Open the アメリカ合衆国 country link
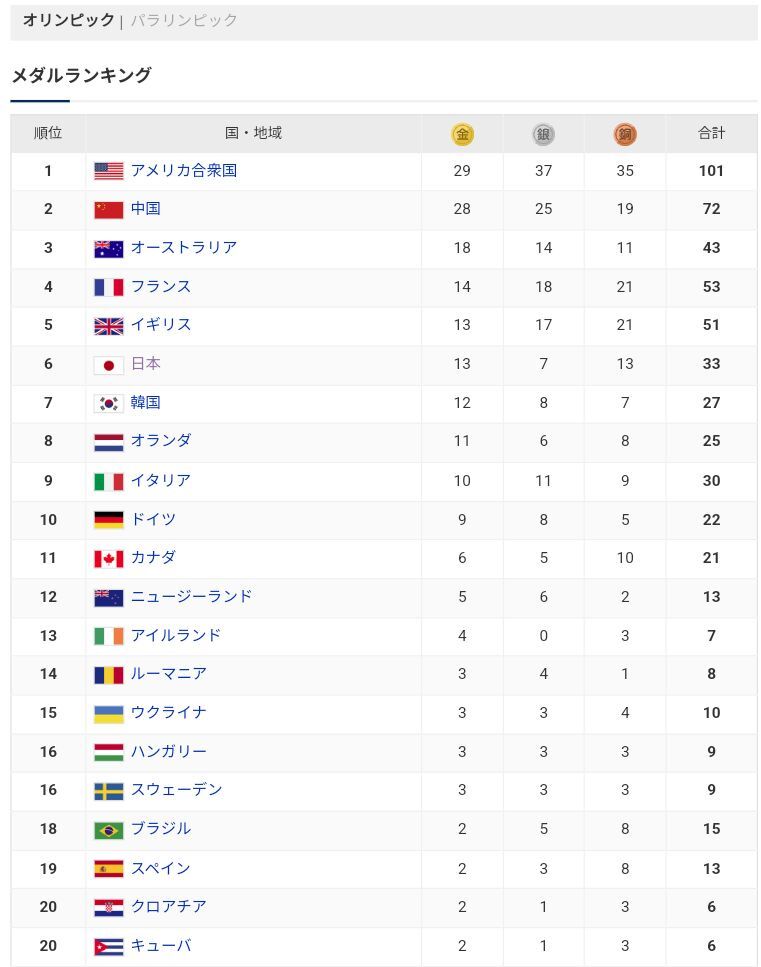Screen dimensions: 761x967 184,170
